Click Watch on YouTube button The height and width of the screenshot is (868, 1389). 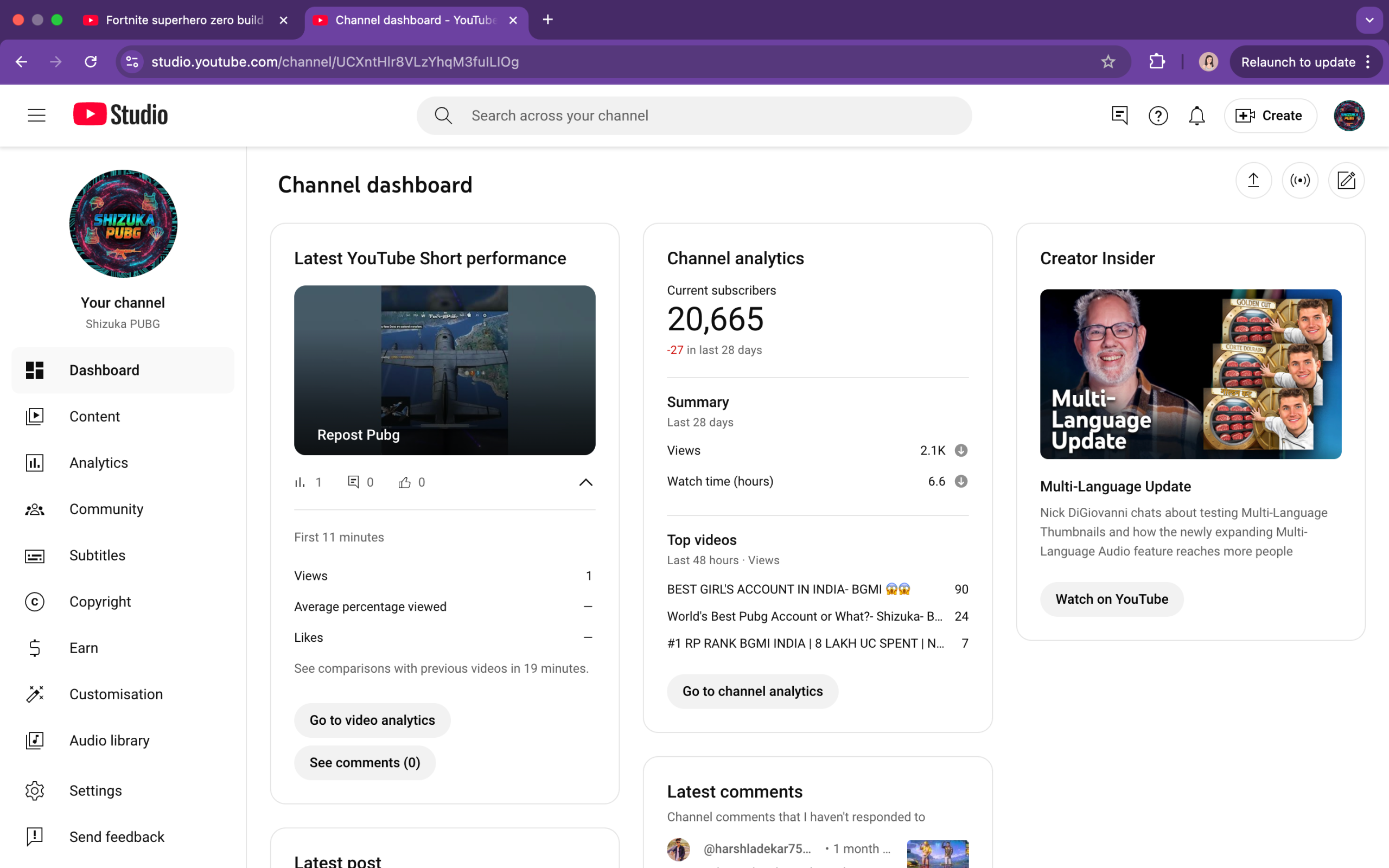pyautogui.click(x=1111, y=599)
